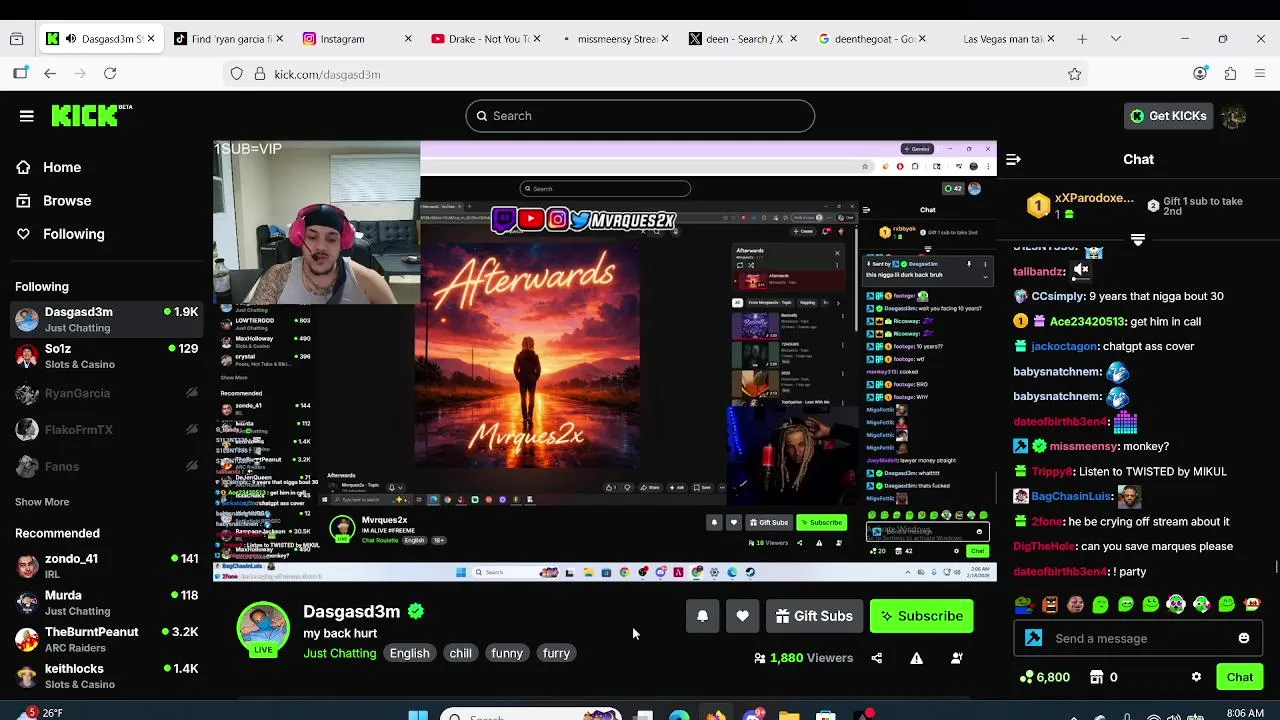Collapse the chat panel

coord(1013,159)
